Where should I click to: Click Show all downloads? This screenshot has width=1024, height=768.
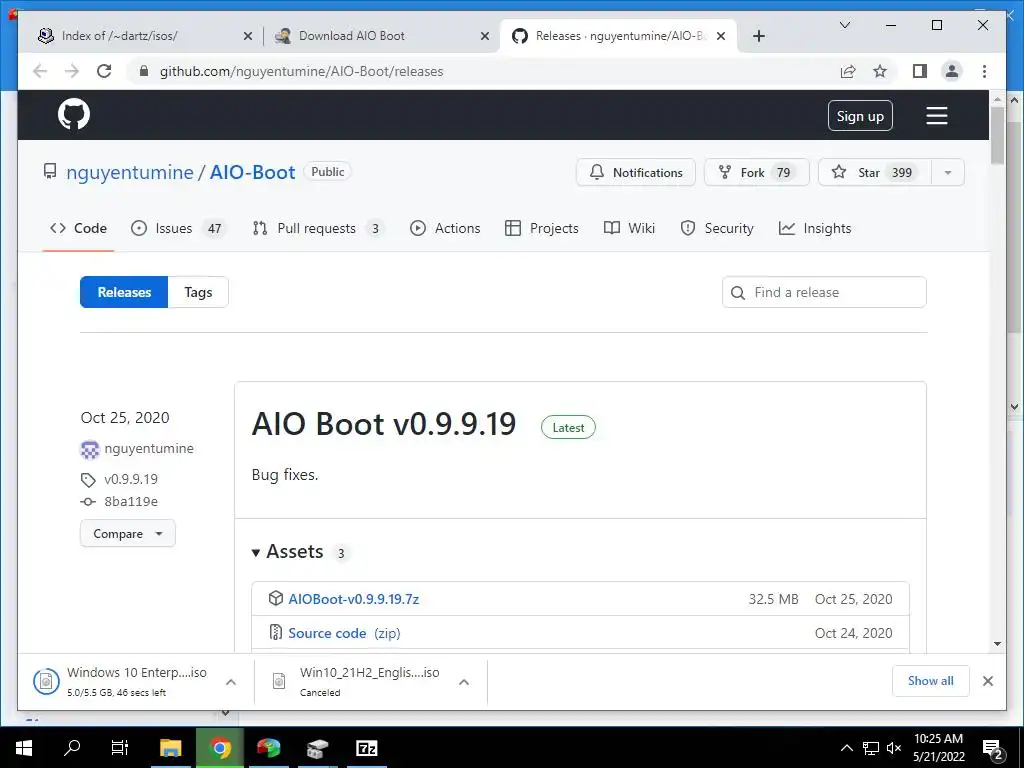[930, 681]
